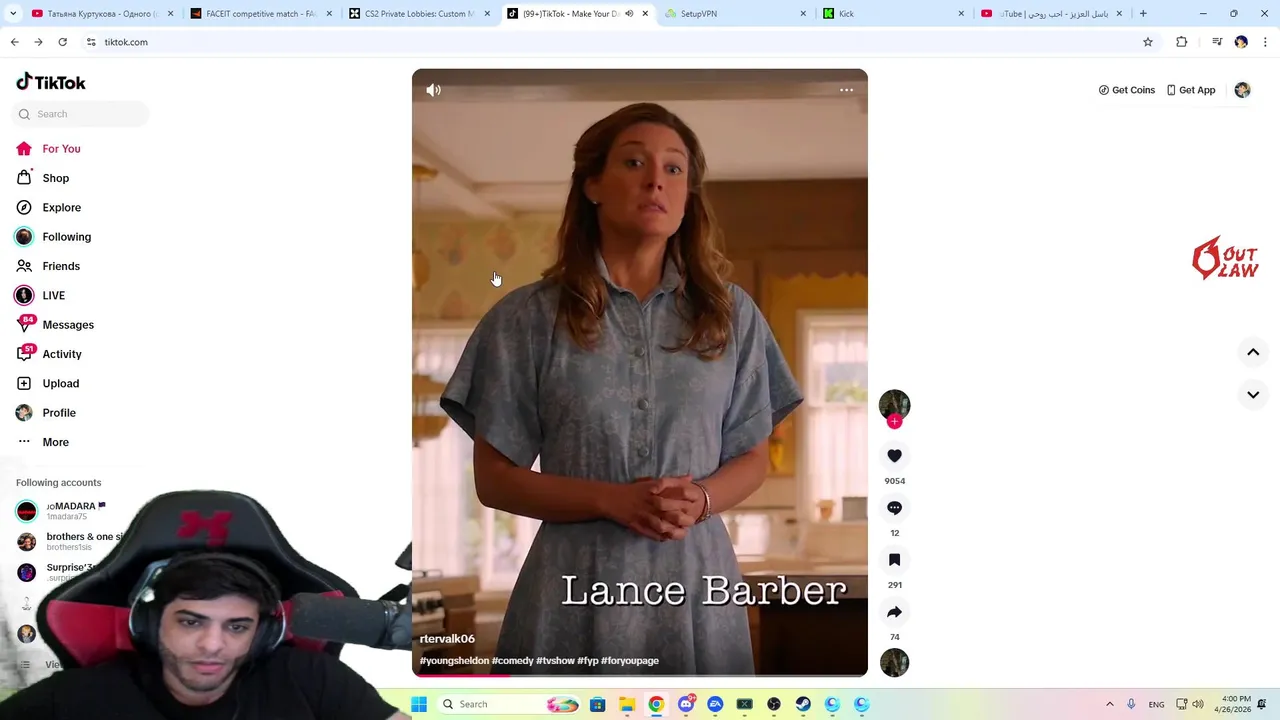Click the taskbar Search box
The height and width of the screenshot is (720, 1280).
(511, 704)
